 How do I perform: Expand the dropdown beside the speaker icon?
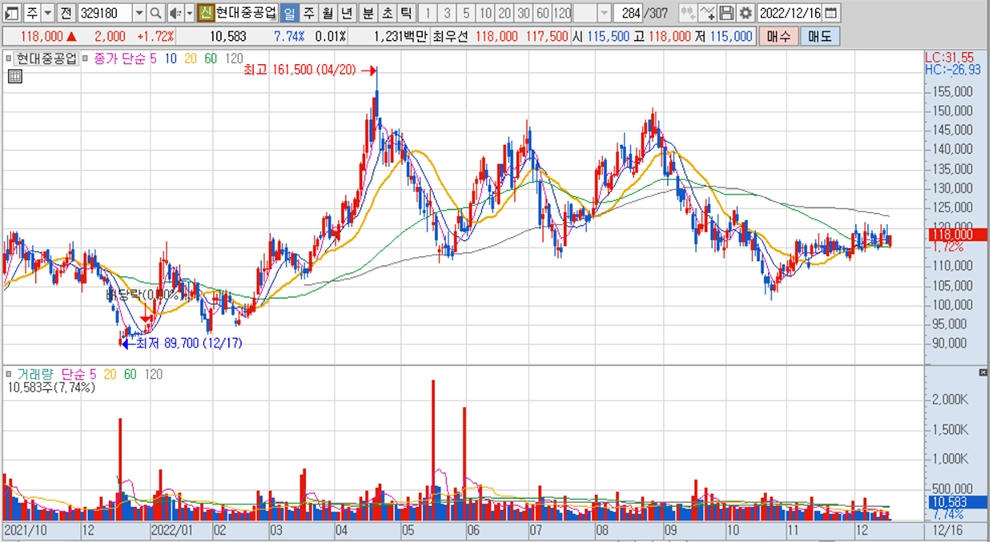point(188,13)
